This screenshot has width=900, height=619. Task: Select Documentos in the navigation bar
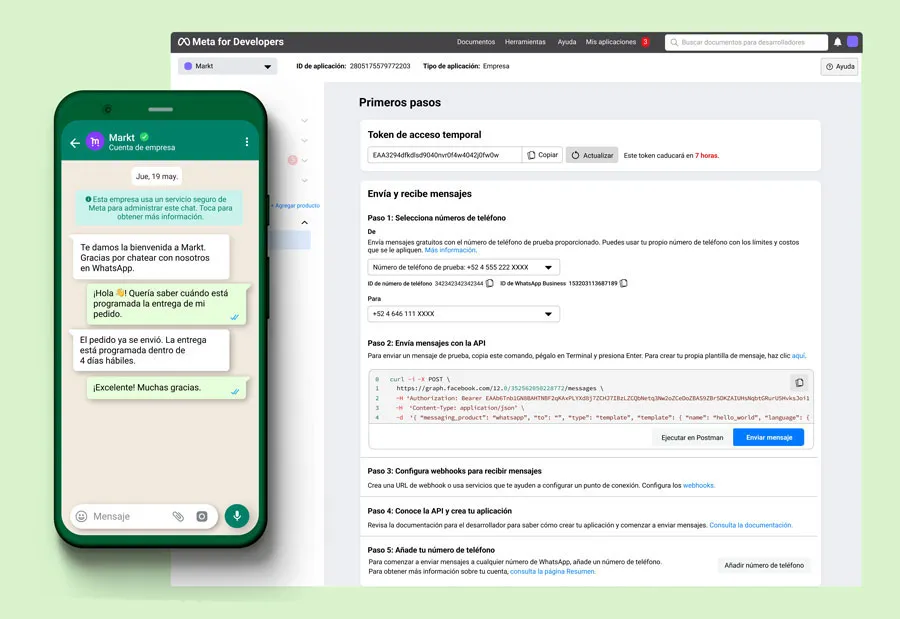(x=476, y=41)
